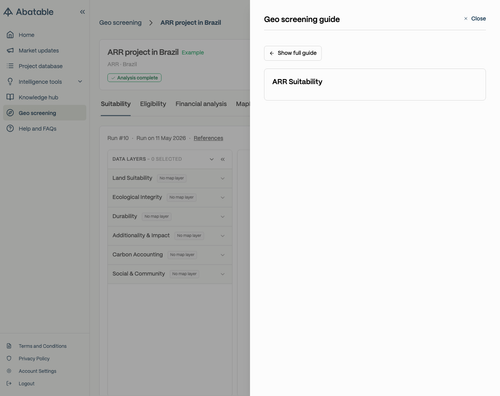Switch to the Eligibility tab

[153, 104]
